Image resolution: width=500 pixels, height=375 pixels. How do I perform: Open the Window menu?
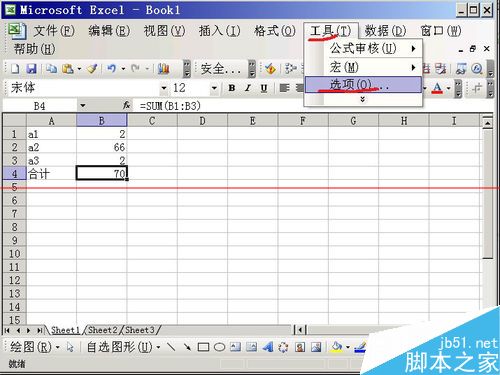(x=441, y=31)
